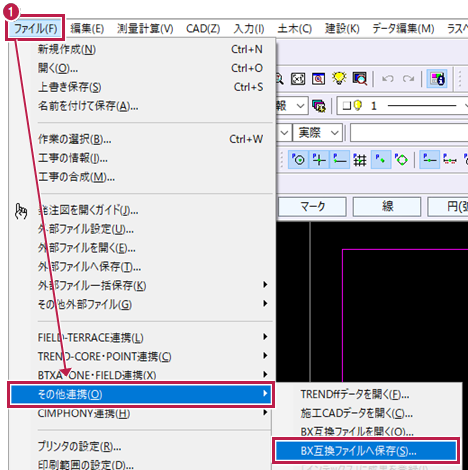Toggle the circle-center snap icon
This screenshot has height=470, width=468.
coord(298,160)
